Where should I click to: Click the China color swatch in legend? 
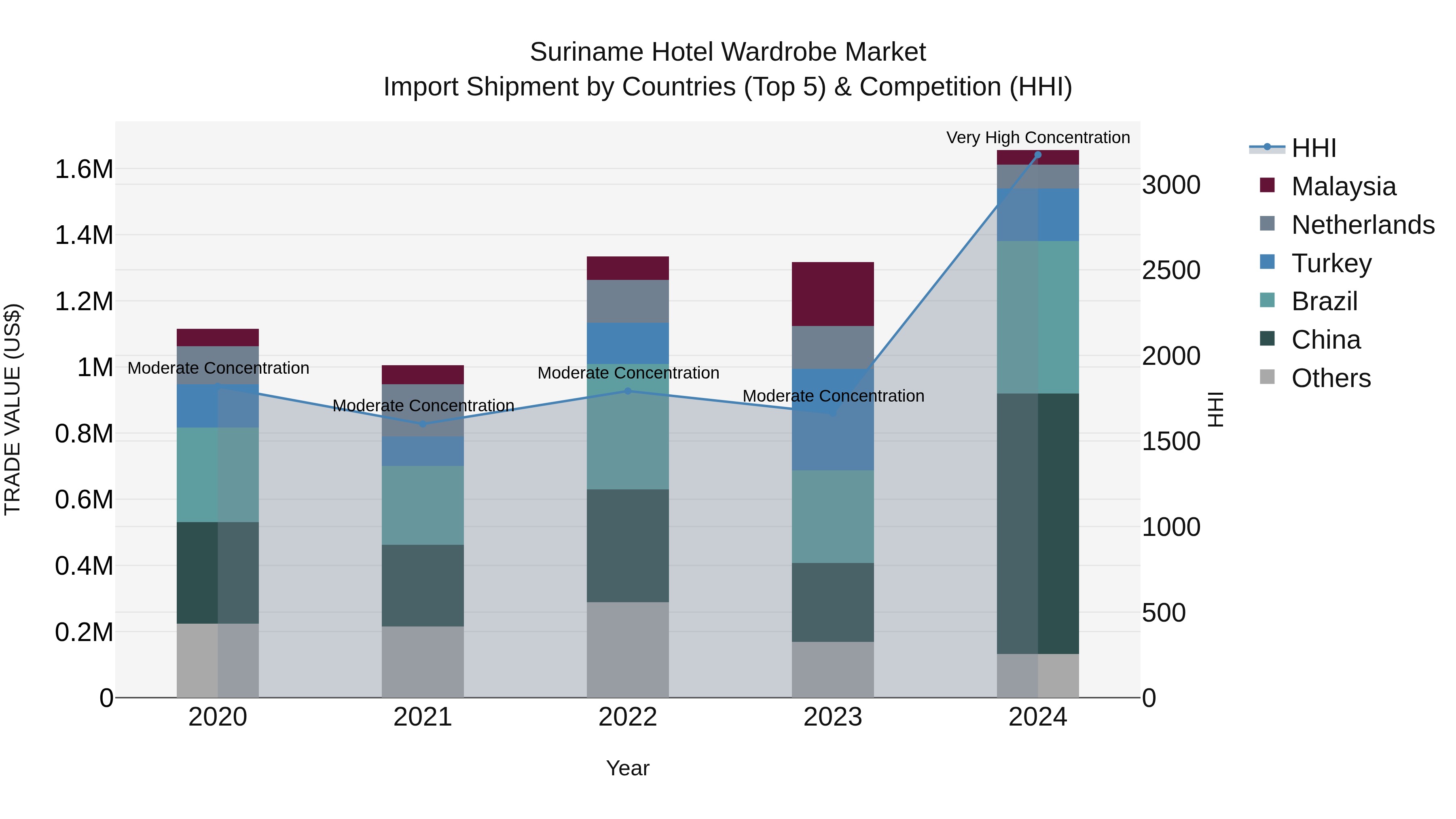click(1267, 339)
